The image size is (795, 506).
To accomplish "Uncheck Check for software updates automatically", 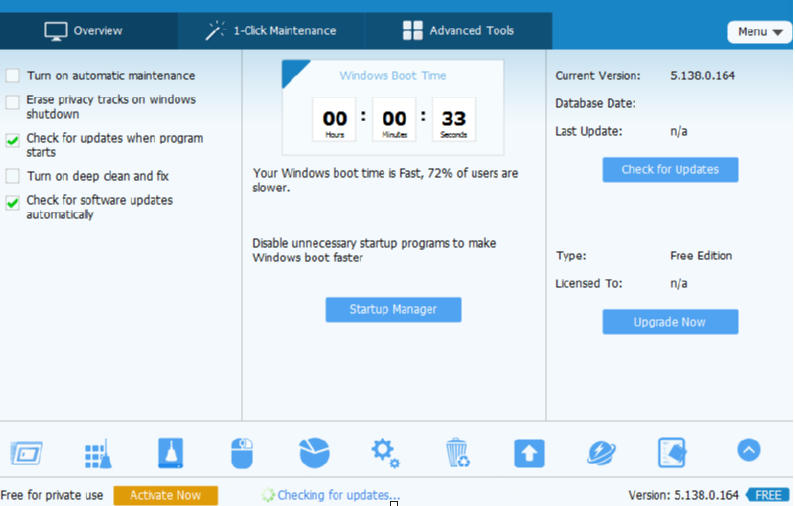I will (13, 202).
